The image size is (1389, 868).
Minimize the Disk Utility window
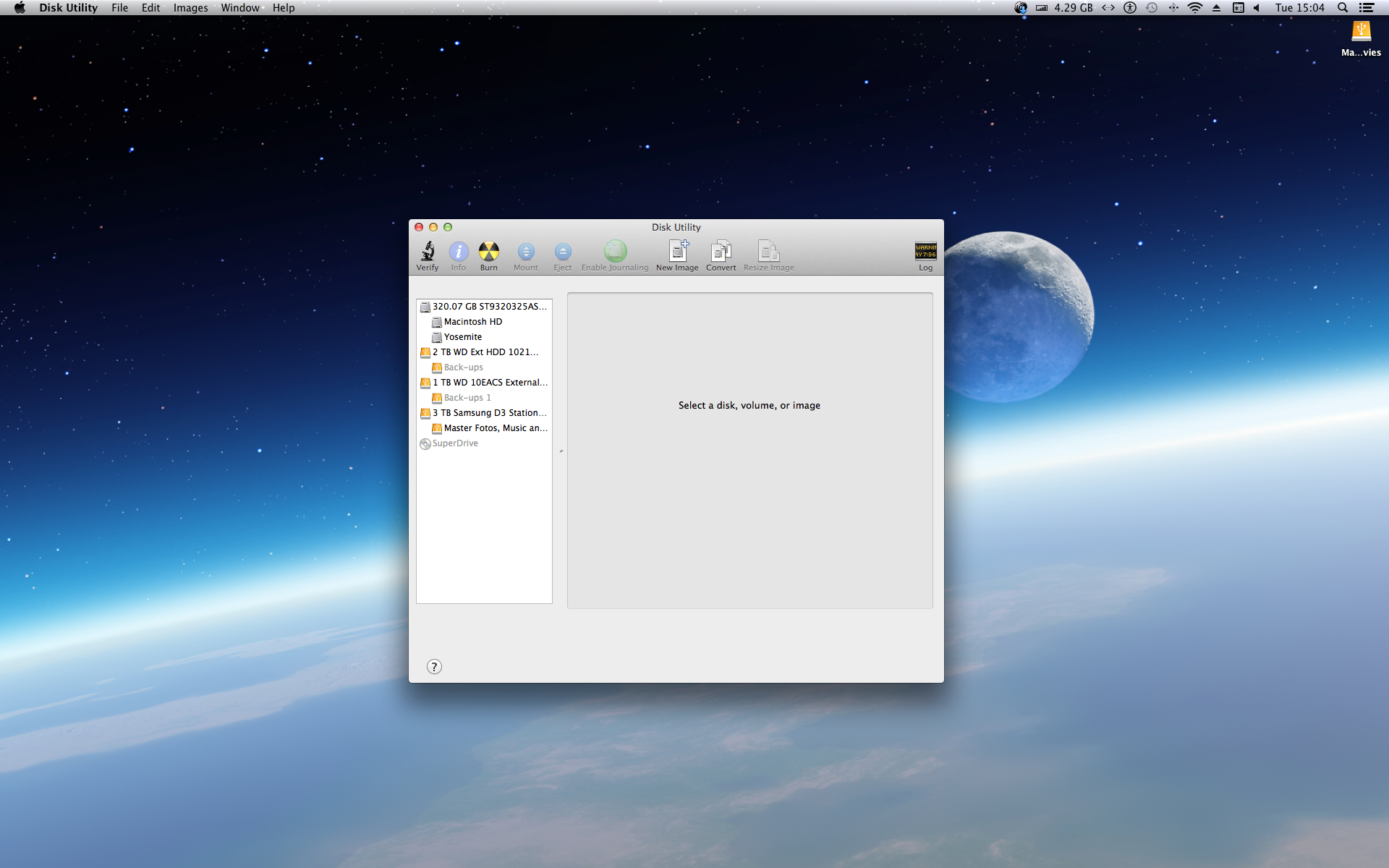coord(433,227)
